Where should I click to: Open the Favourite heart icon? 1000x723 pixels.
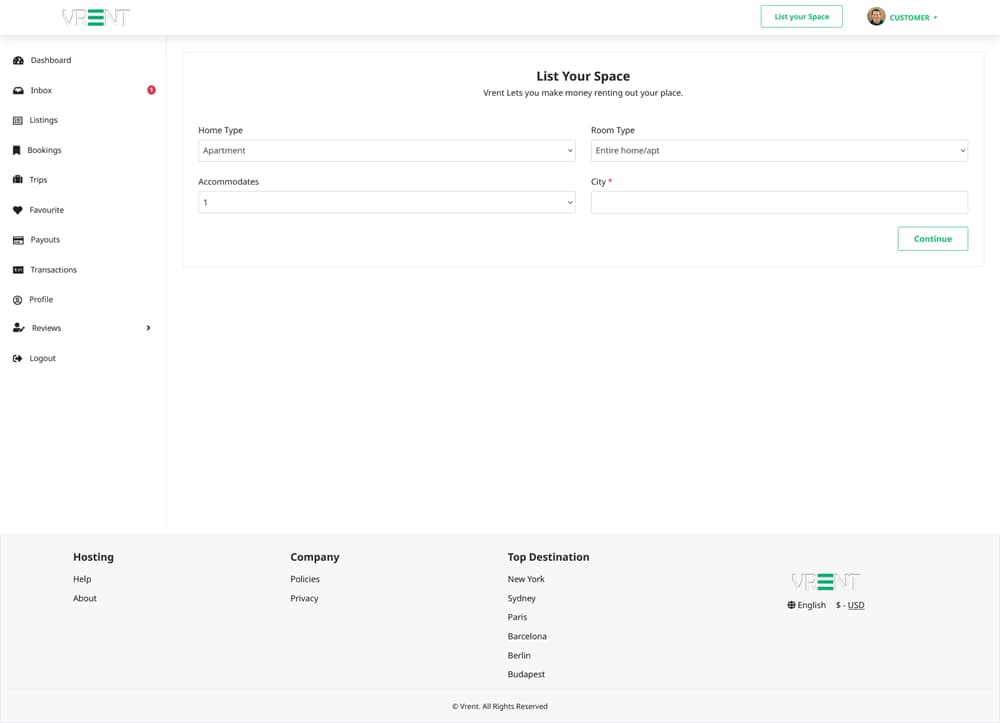[x=18, y=210]
